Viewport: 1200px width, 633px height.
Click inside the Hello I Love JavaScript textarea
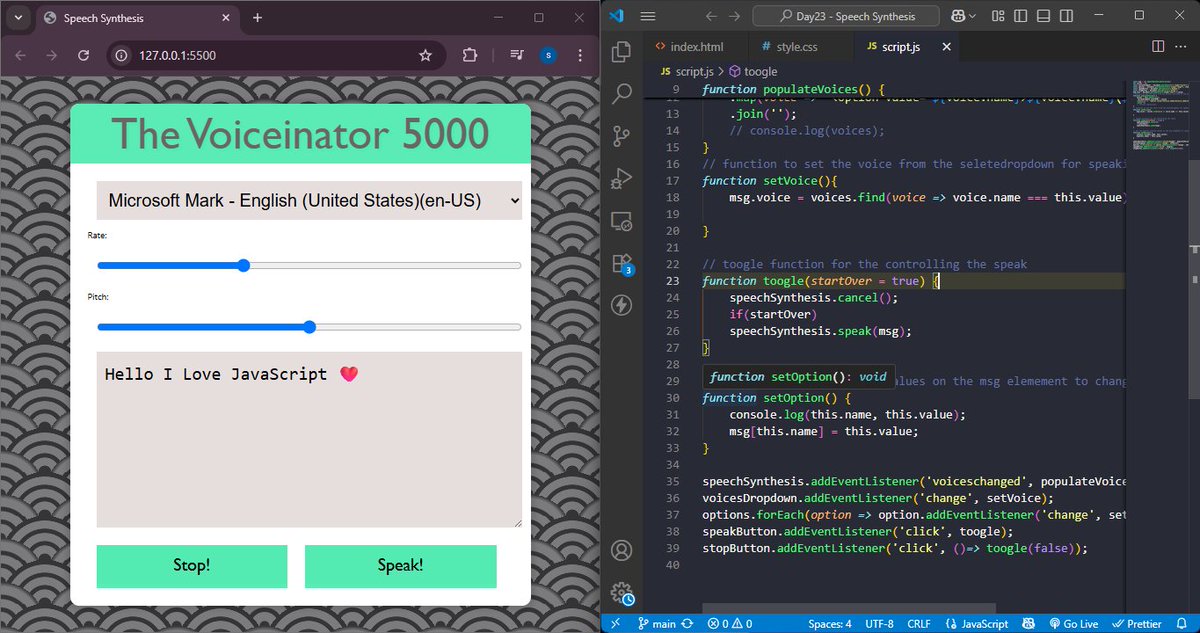pyautogui.click(x=309, y=439)
